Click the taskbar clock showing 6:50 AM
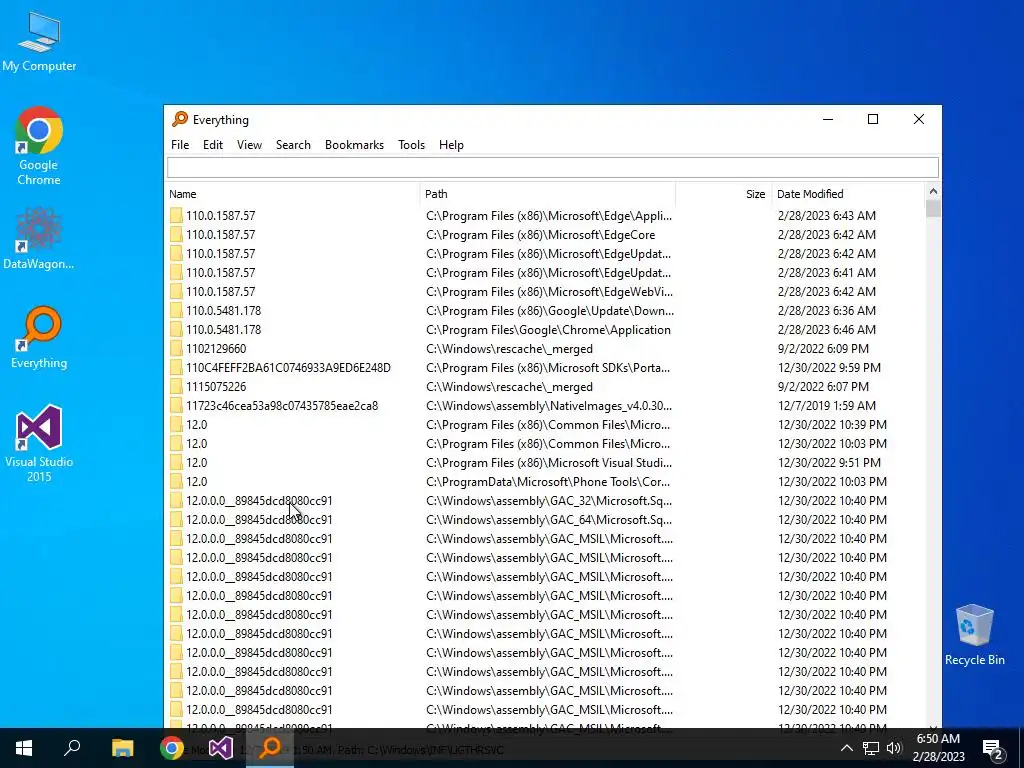 coord(938,748)
